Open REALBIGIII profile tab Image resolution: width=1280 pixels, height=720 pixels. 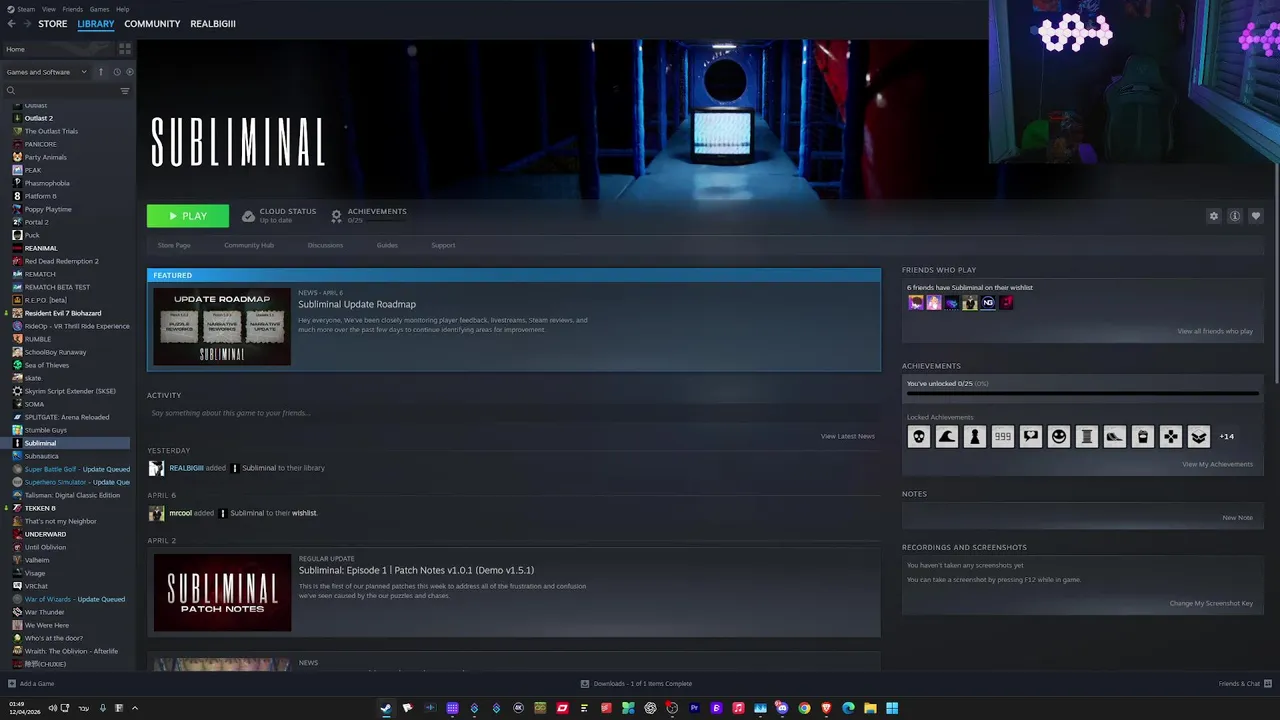click(x=213, y=24)
